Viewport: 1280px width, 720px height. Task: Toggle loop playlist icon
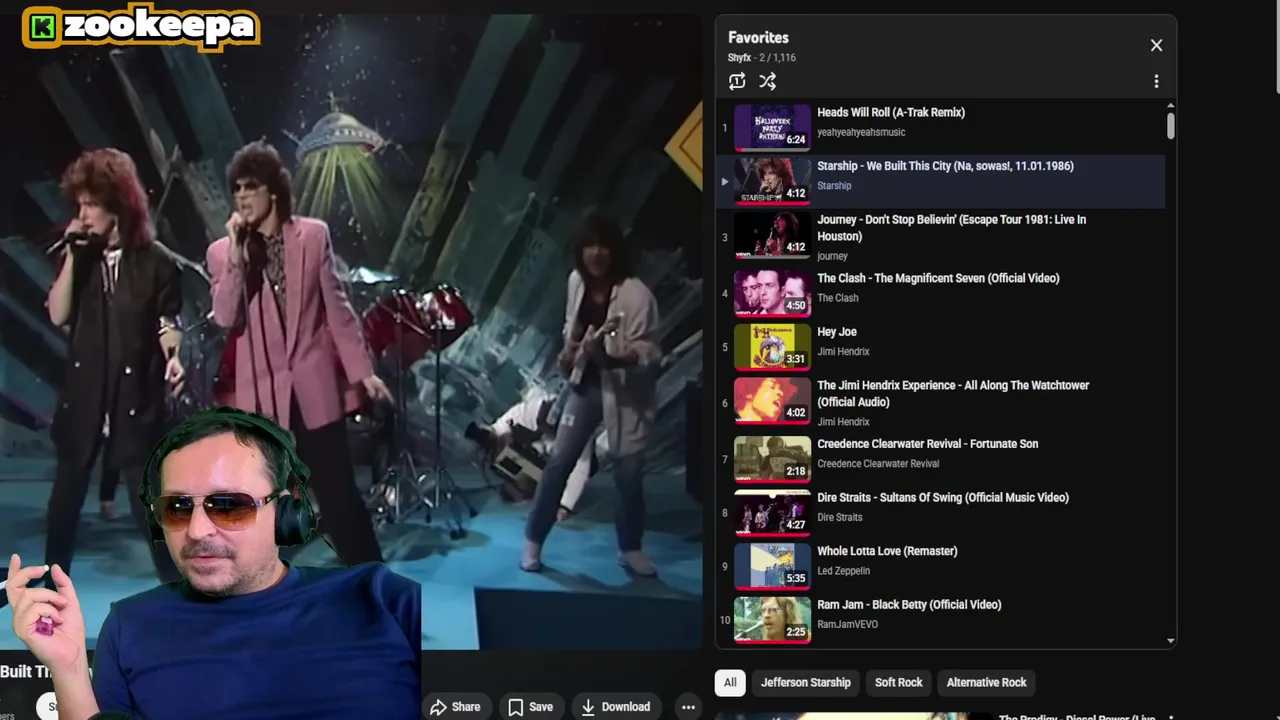tap(737, 81)
